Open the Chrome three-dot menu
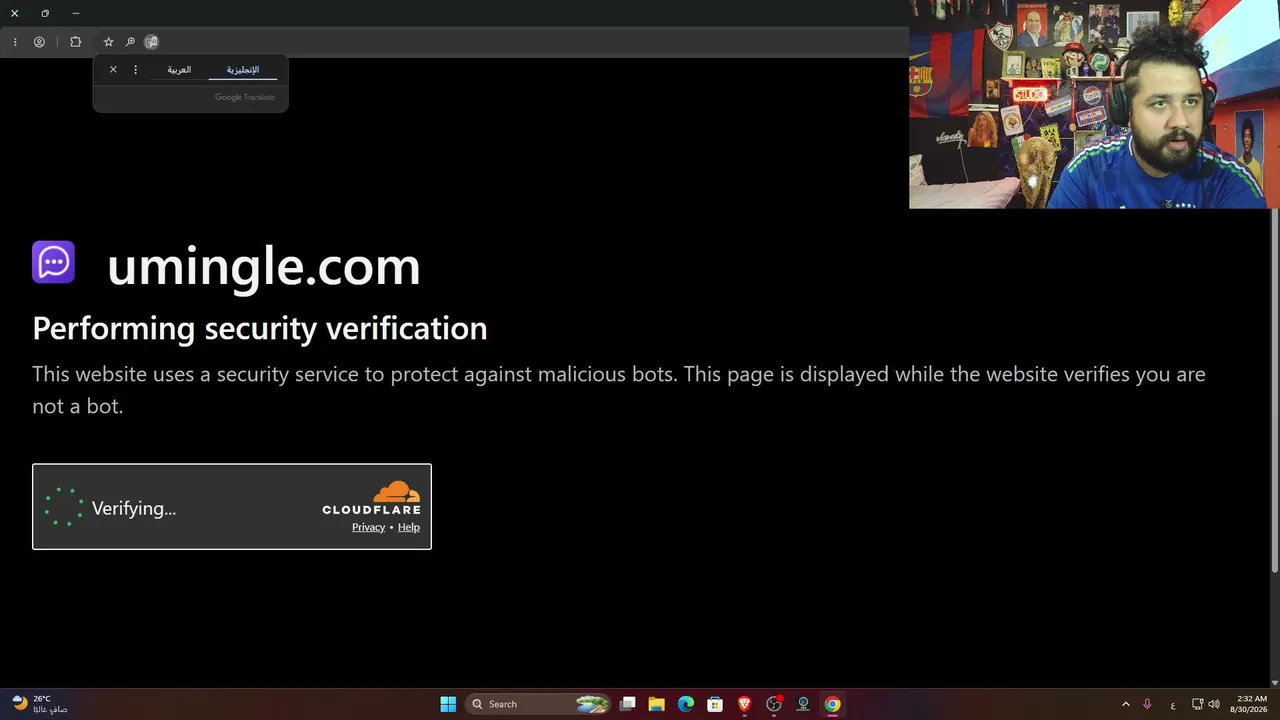This screenshot has height=720, width=1280. pyautogui.click(x=15, y=42)
